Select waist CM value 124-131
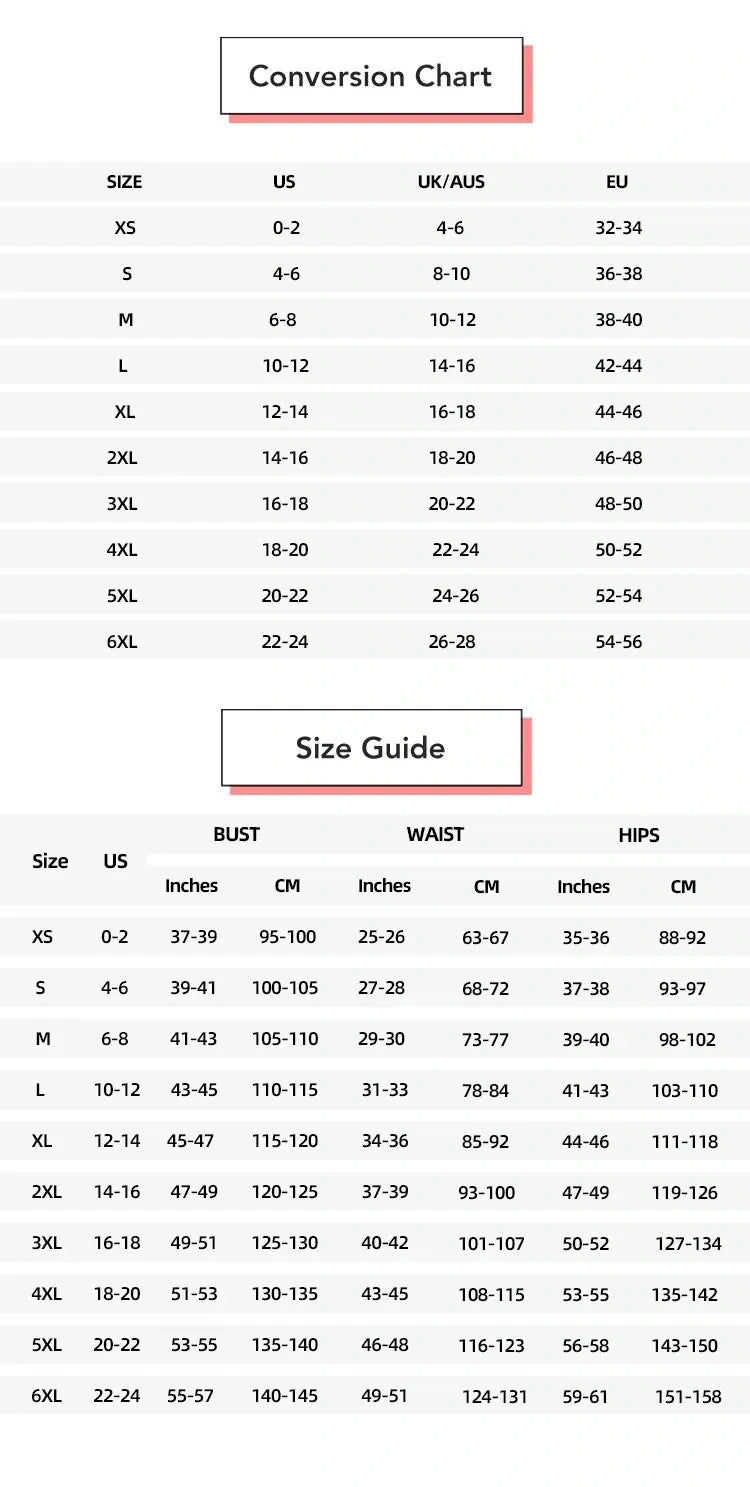750x1487 pixels. [494, 1397]
